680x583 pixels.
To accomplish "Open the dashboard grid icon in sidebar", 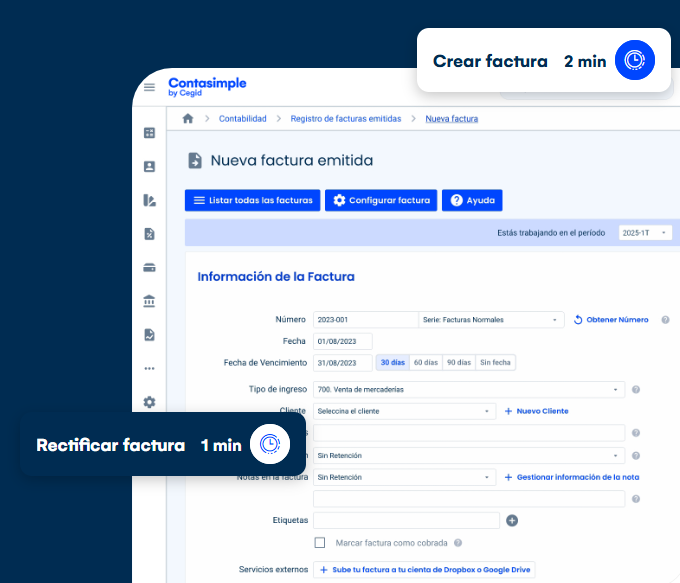I will point(149,133).
